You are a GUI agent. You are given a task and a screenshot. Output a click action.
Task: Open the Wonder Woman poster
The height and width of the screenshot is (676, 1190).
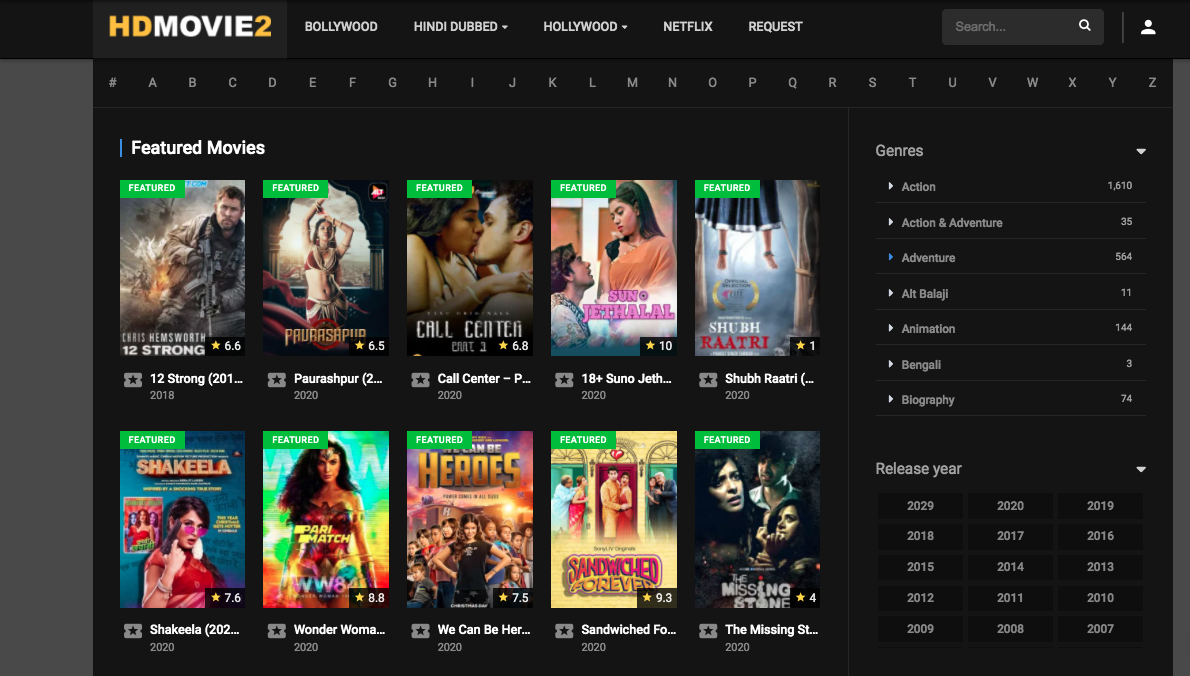coord(326,520)
